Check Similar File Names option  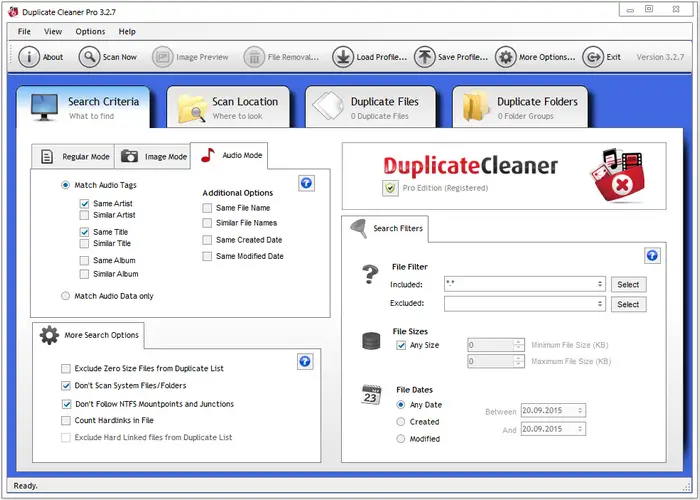(207, 223)
